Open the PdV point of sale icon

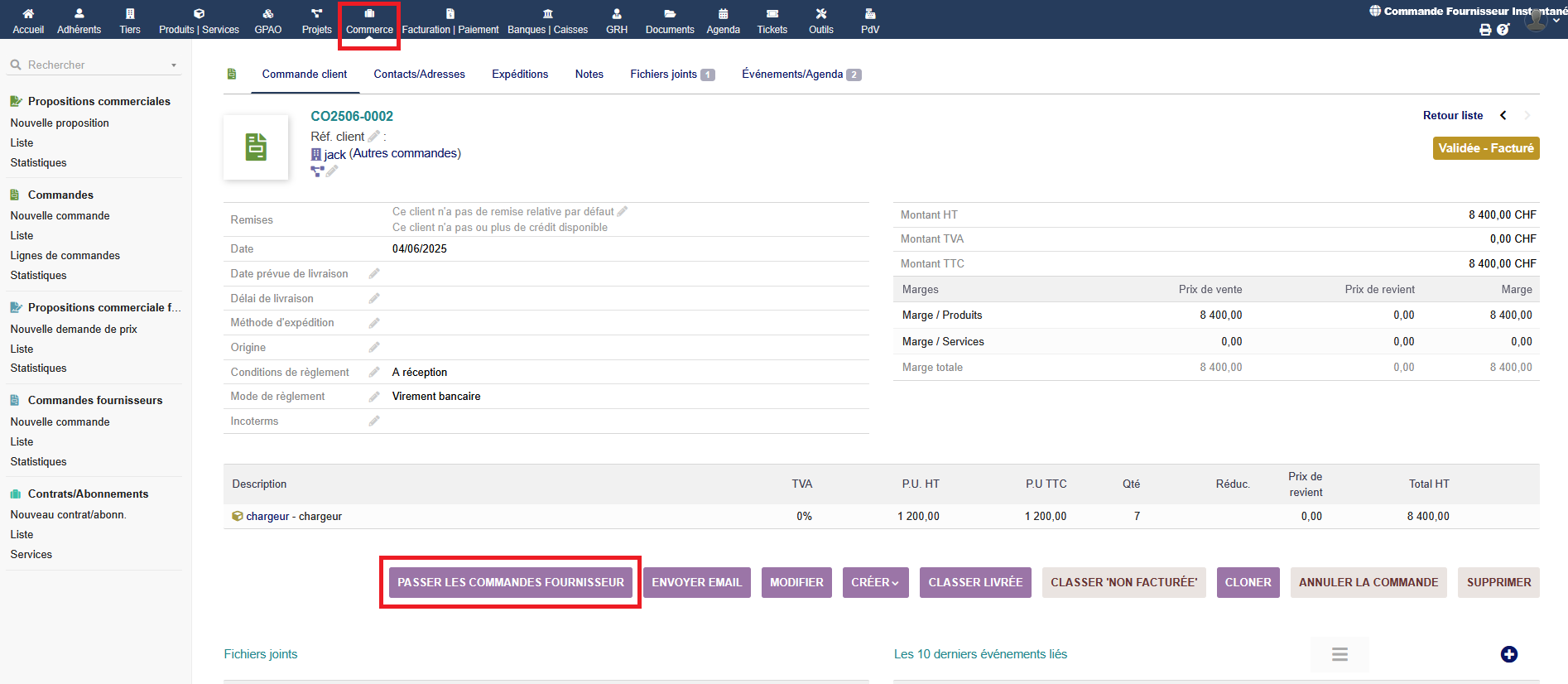(869, 14)
